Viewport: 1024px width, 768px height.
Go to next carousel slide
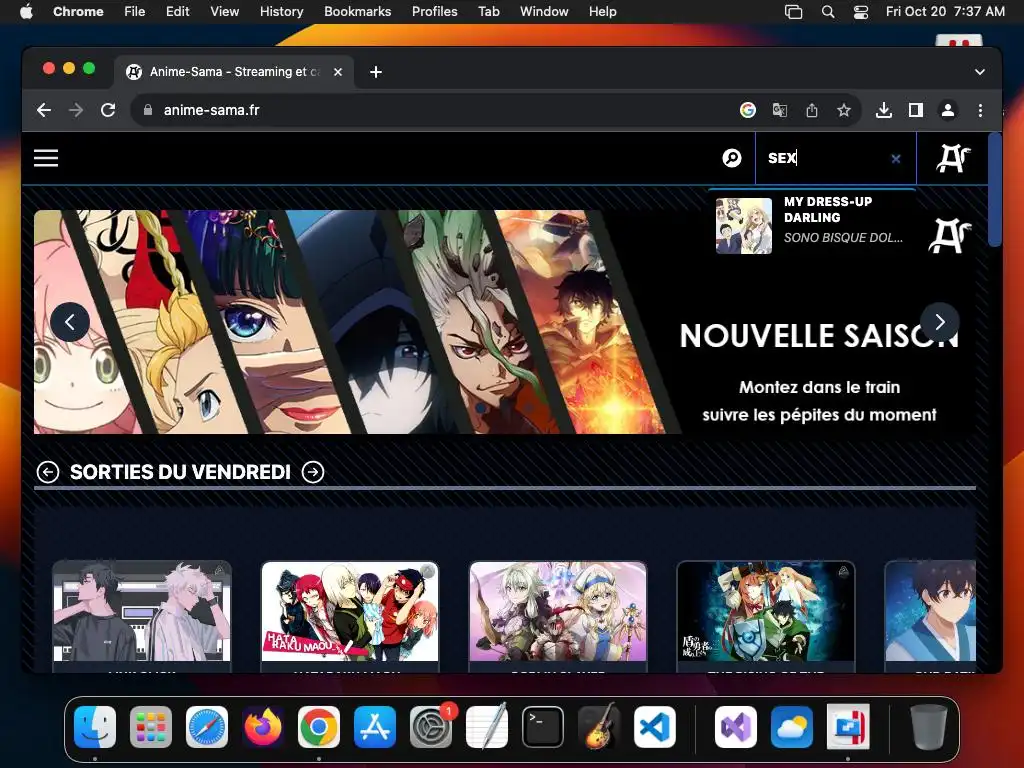coord(939,321)
